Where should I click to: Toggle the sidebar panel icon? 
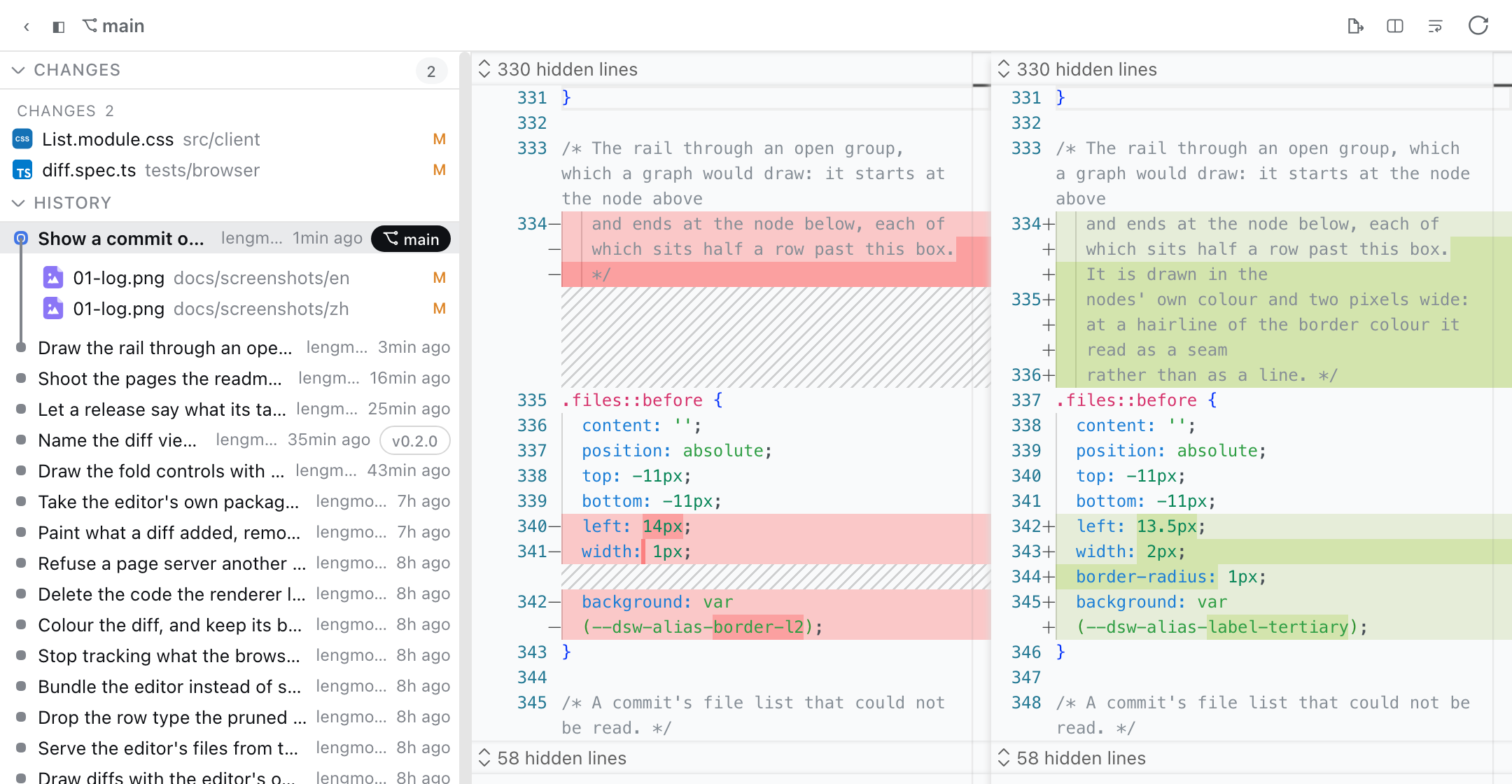(x=59, y=27)
